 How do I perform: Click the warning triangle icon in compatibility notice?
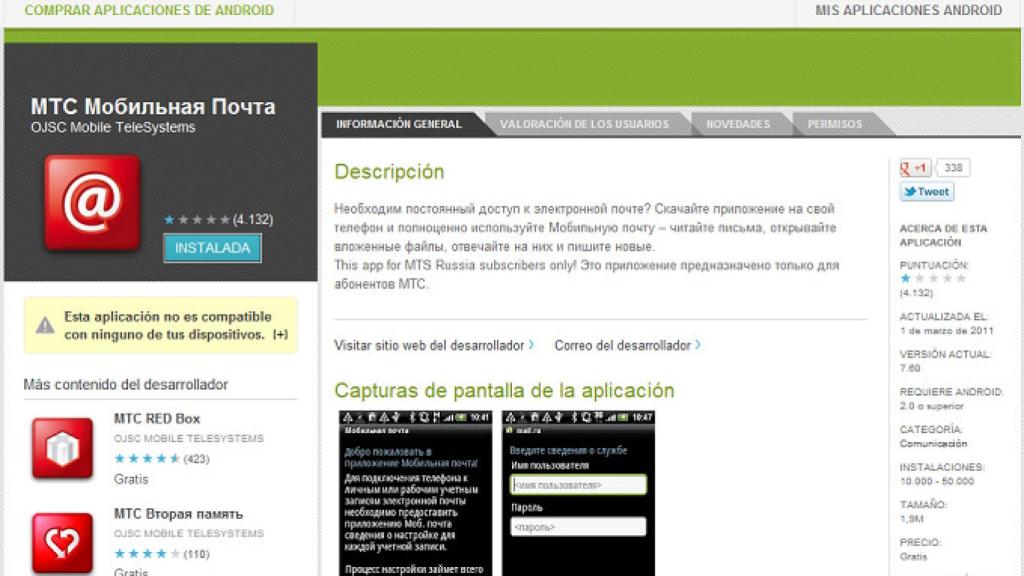tap(45, 325)
